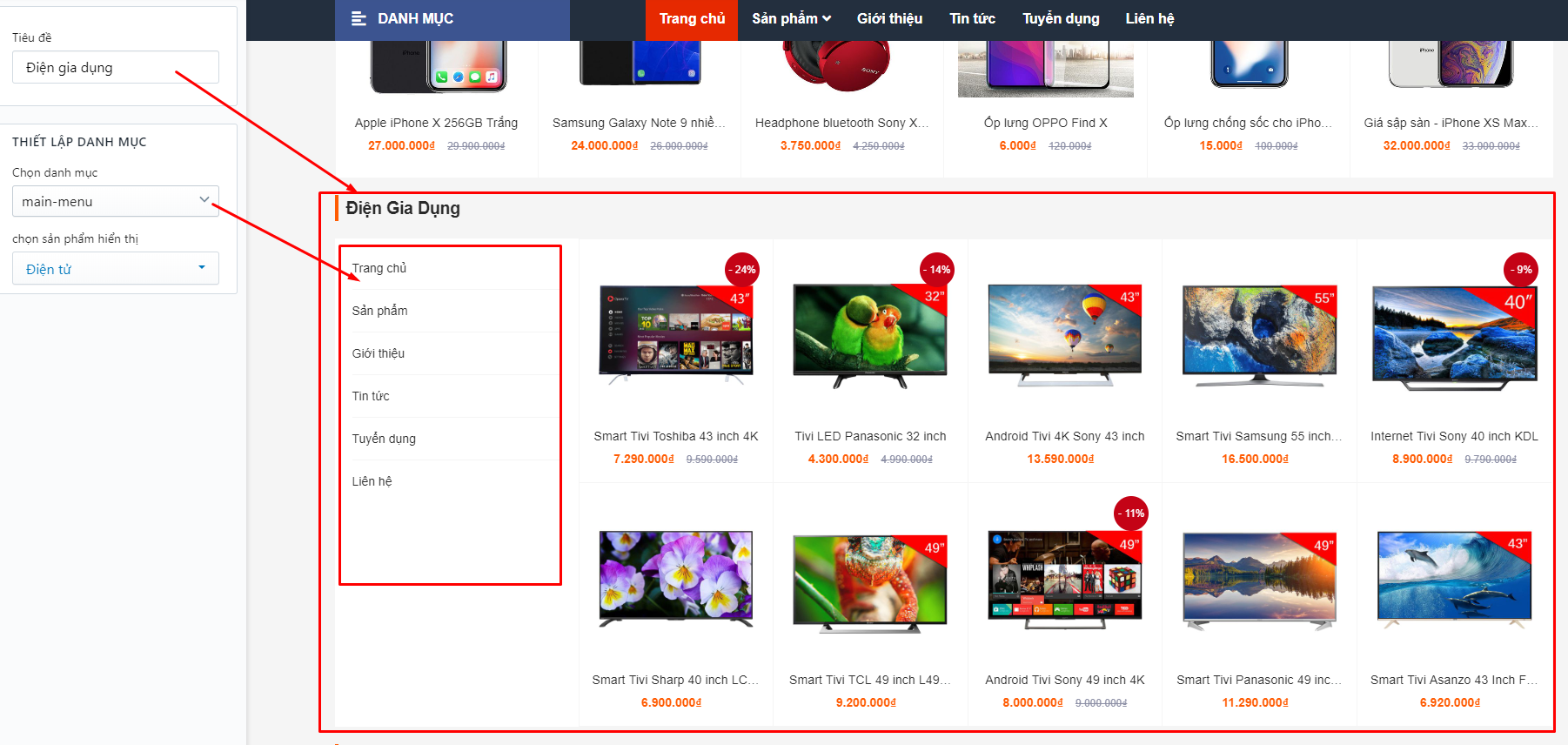Open Liên hệ in top navigation
1568x745 pixels.
(x=1149, y=19)
